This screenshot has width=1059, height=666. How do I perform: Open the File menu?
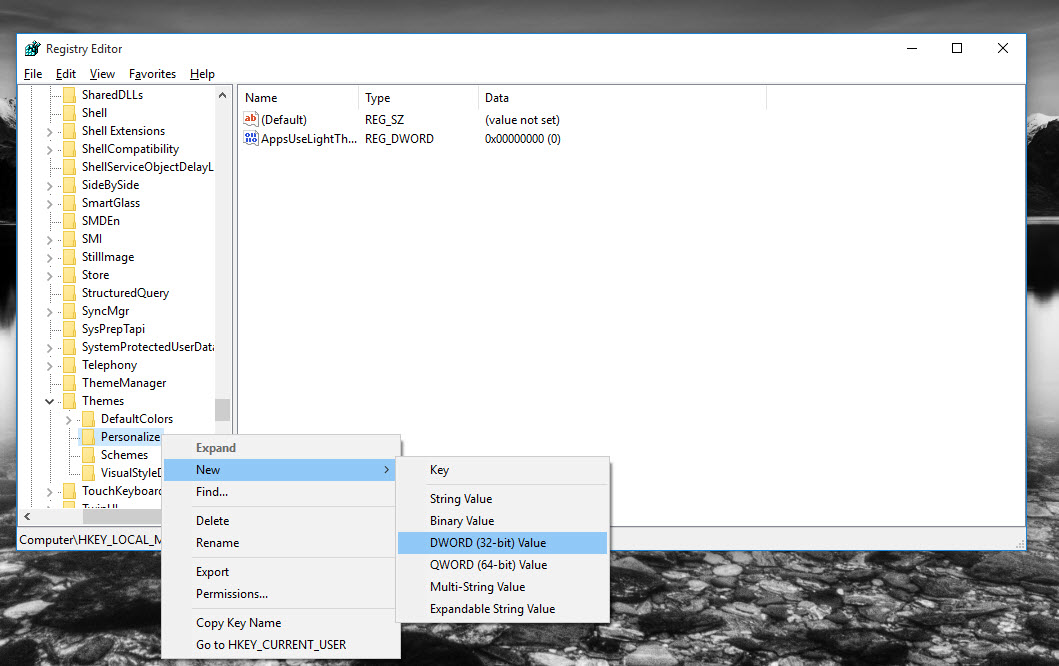[x=32, y=74]
